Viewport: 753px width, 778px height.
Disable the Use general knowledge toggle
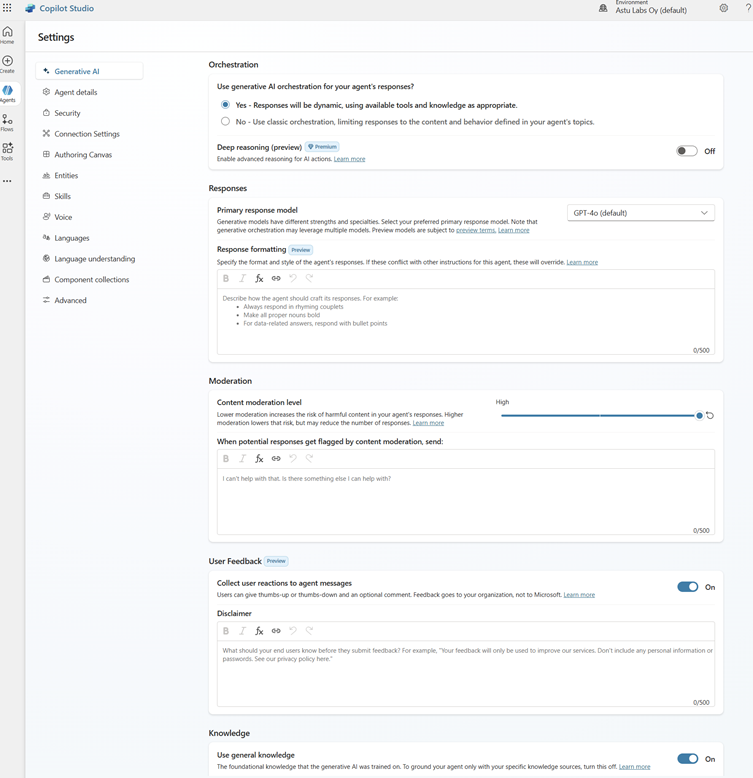687,759
